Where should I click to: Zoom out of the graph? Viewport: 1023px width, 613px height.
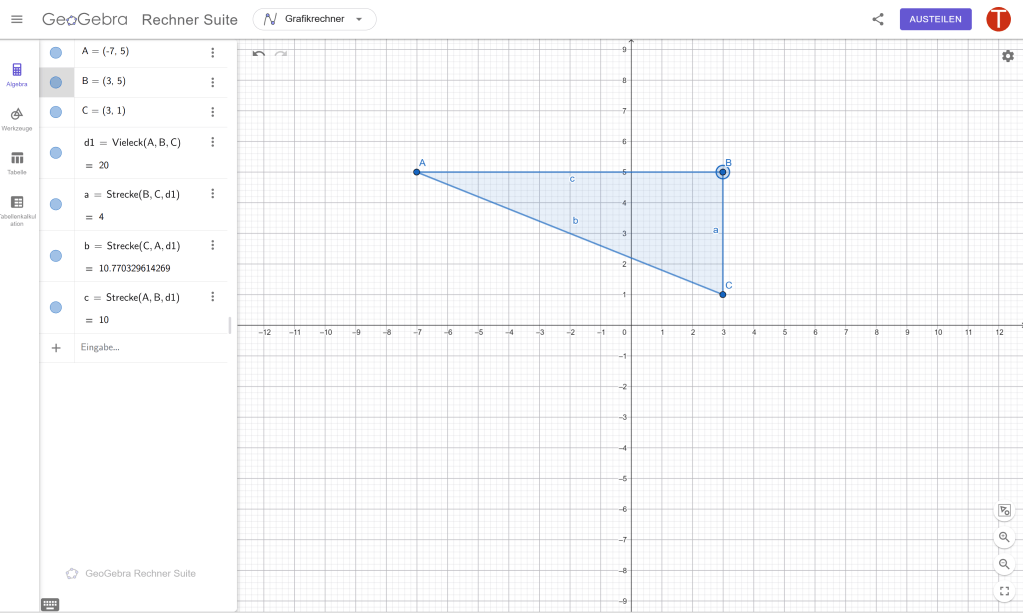1005,564
